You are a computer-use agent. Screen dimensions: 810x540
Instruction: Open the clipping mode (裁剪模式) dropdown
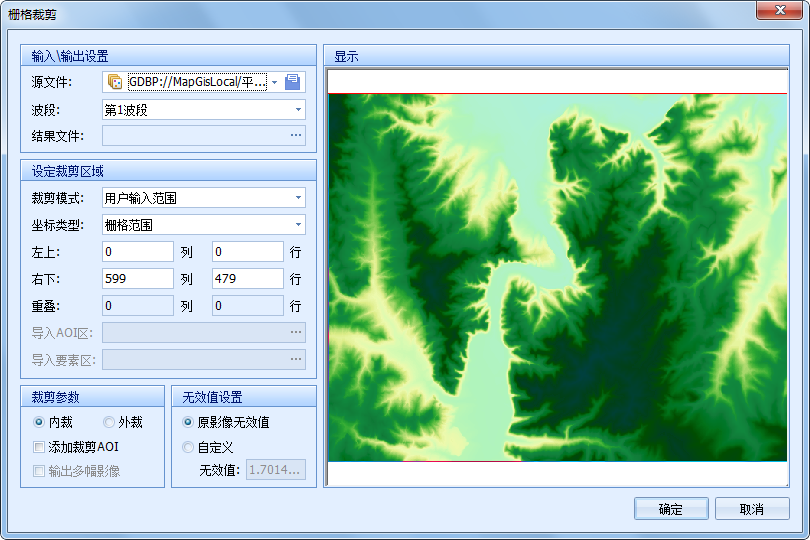pyautogui.click(x=298, y=198)
